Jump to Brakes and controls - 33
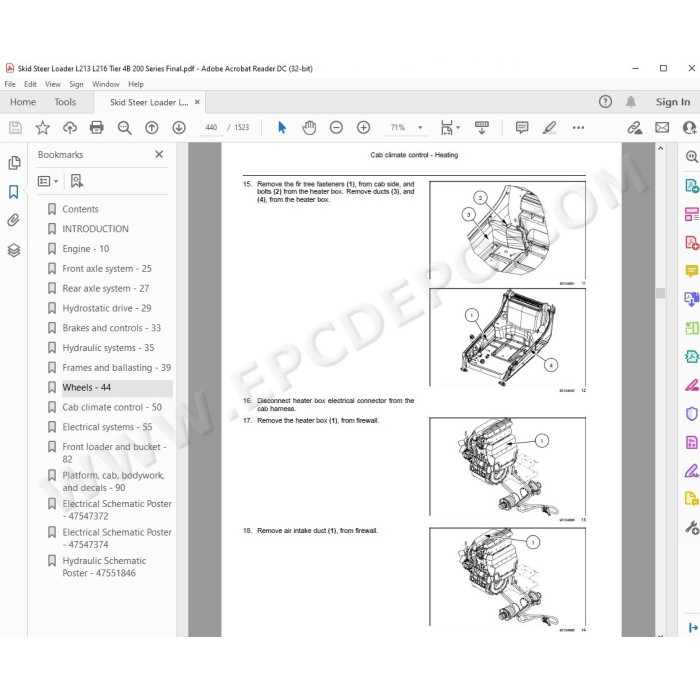 click(x=112, y=328)
